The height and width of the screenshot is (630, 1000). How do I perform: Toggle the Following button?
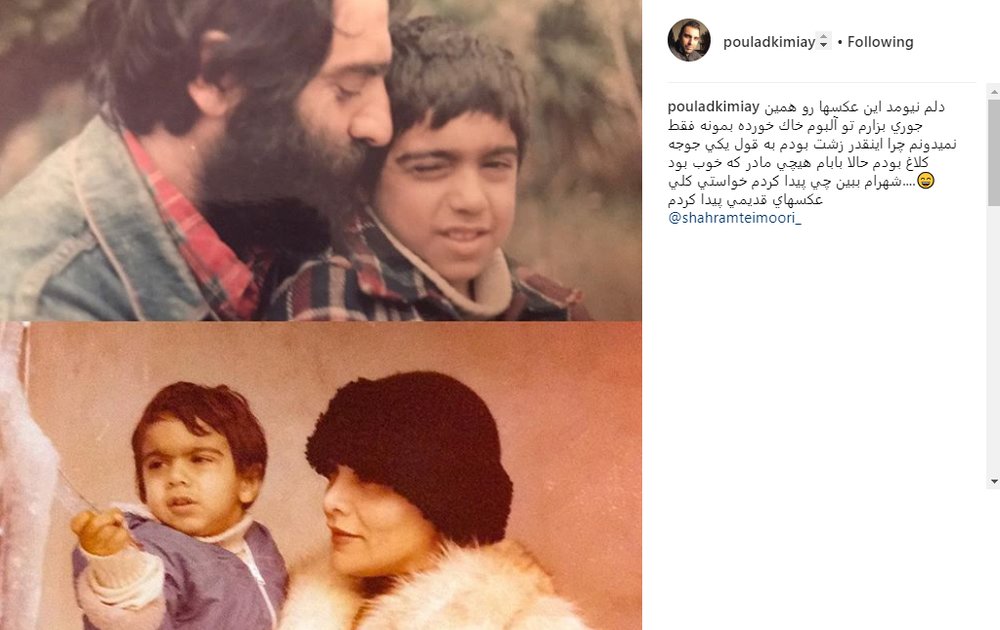click(880, 42)
